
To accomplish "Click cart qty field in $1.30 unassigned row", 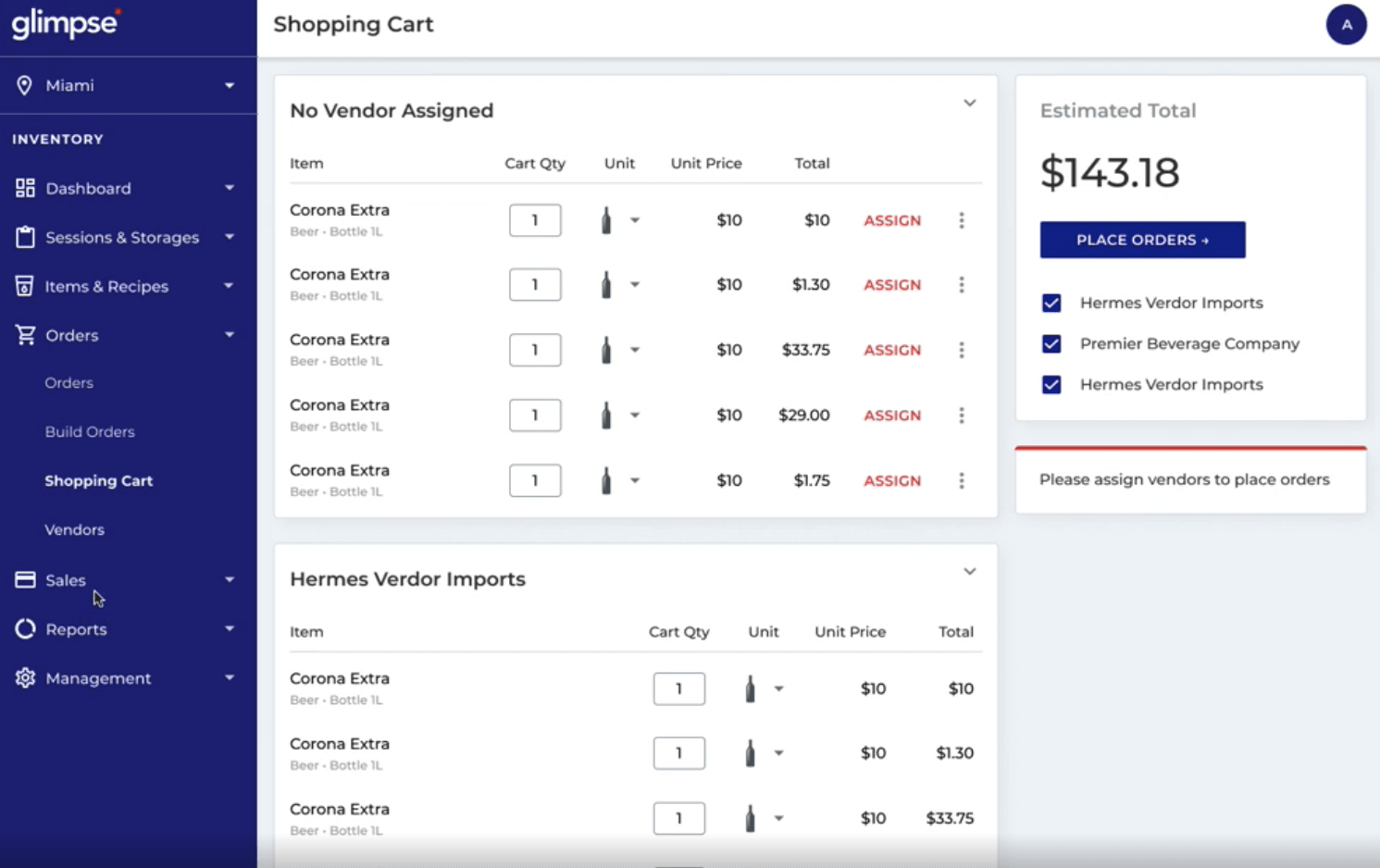I will tap(535, 285).
